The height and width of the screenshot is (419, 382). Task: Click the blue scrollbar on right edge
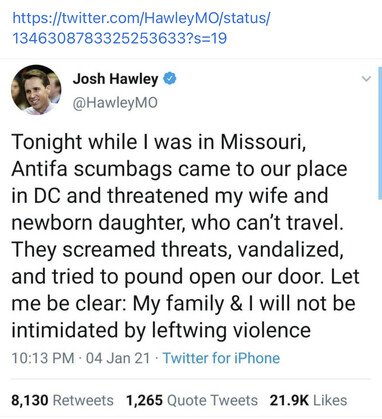[x=380, y=133]
